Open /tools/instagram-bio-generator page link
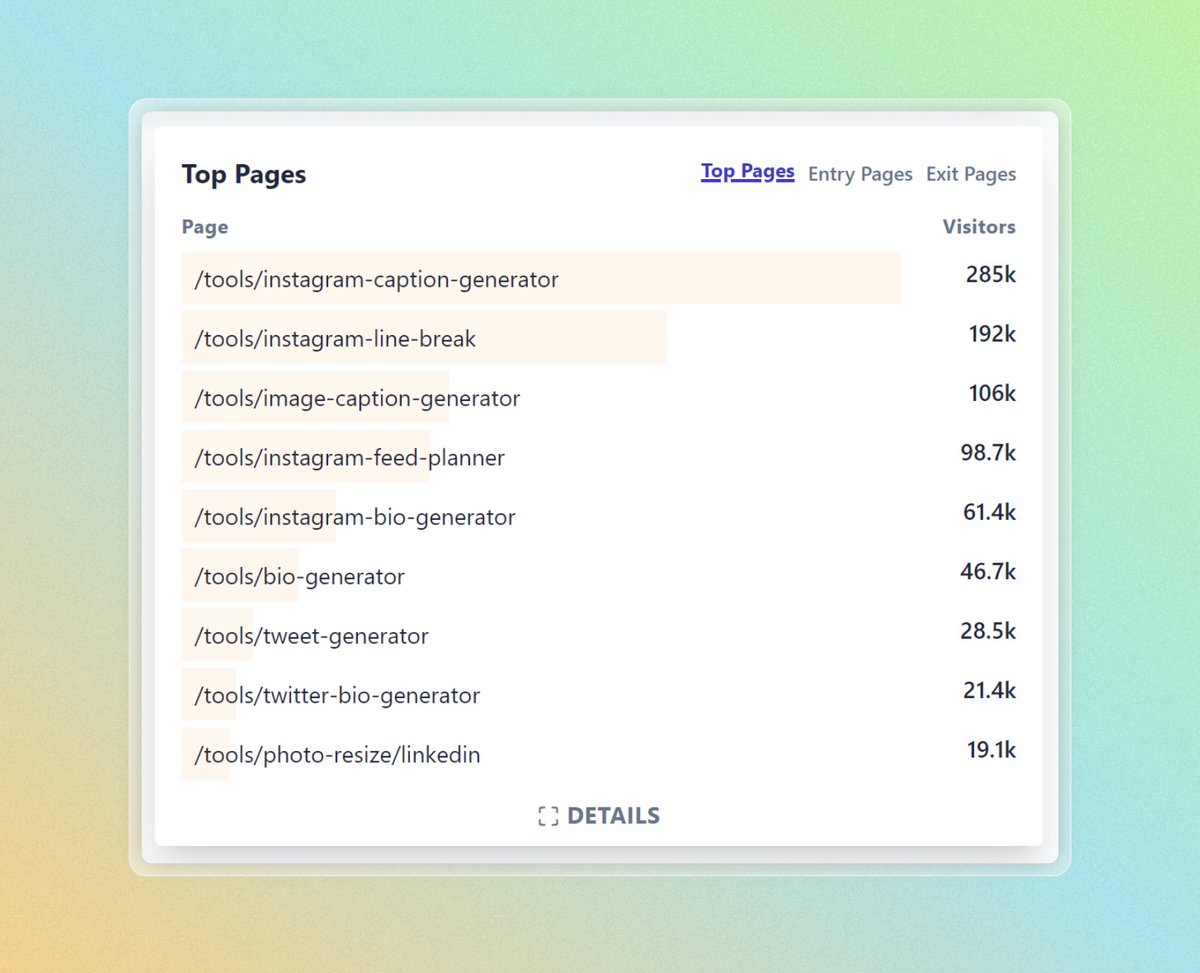 tap(355, 517)
